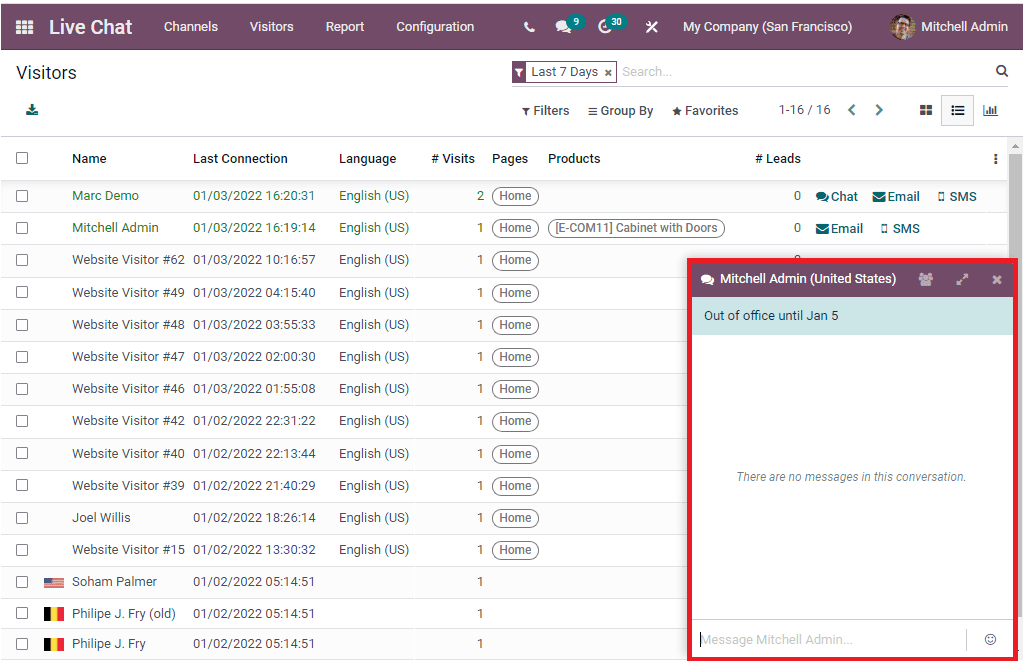Switch to the Report section
The height and width of the screenshot is (661, 1024).
click(344, 27)
